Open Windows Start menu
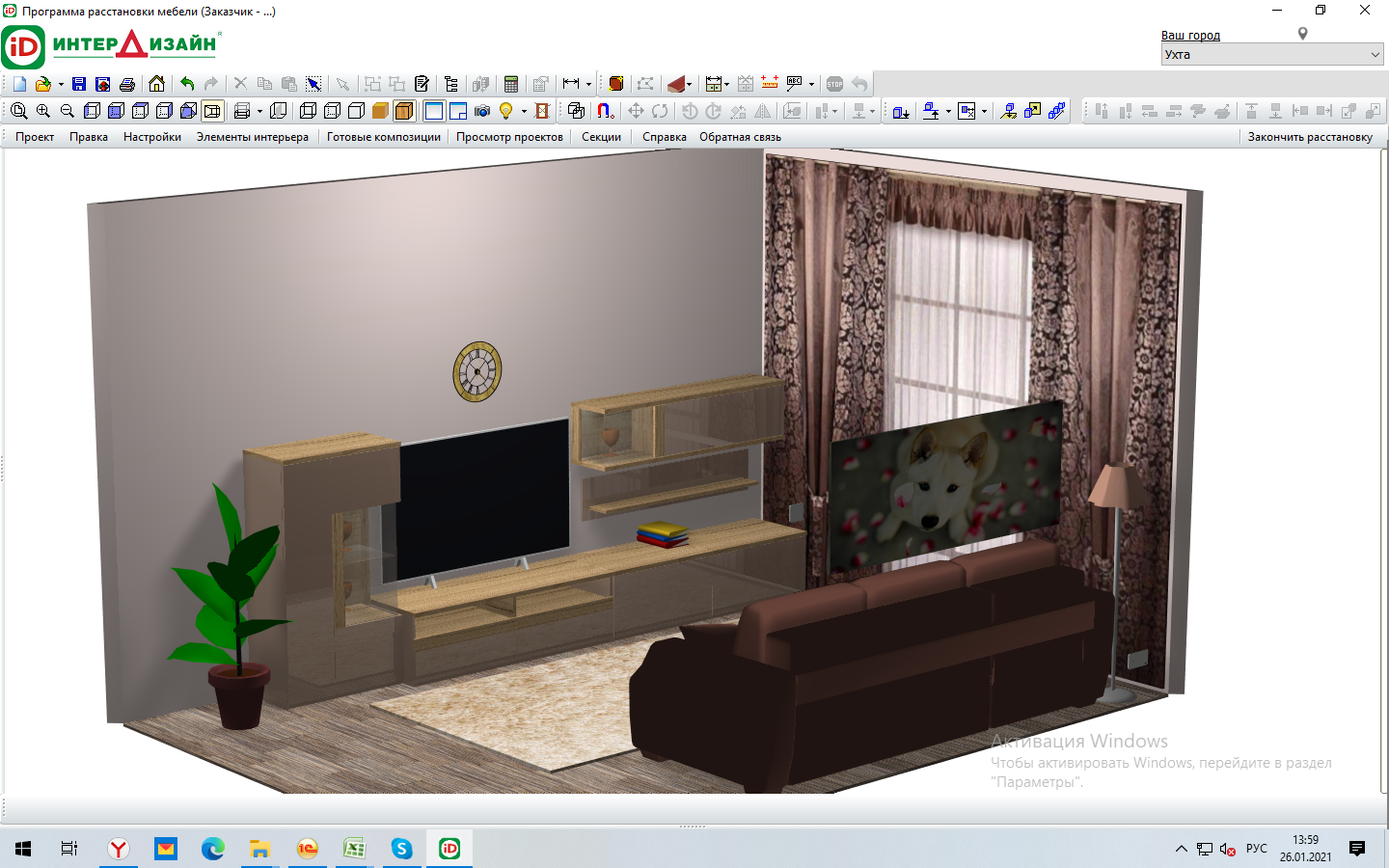This screenshot has width=1389, height=868. [x=23, y=849]
